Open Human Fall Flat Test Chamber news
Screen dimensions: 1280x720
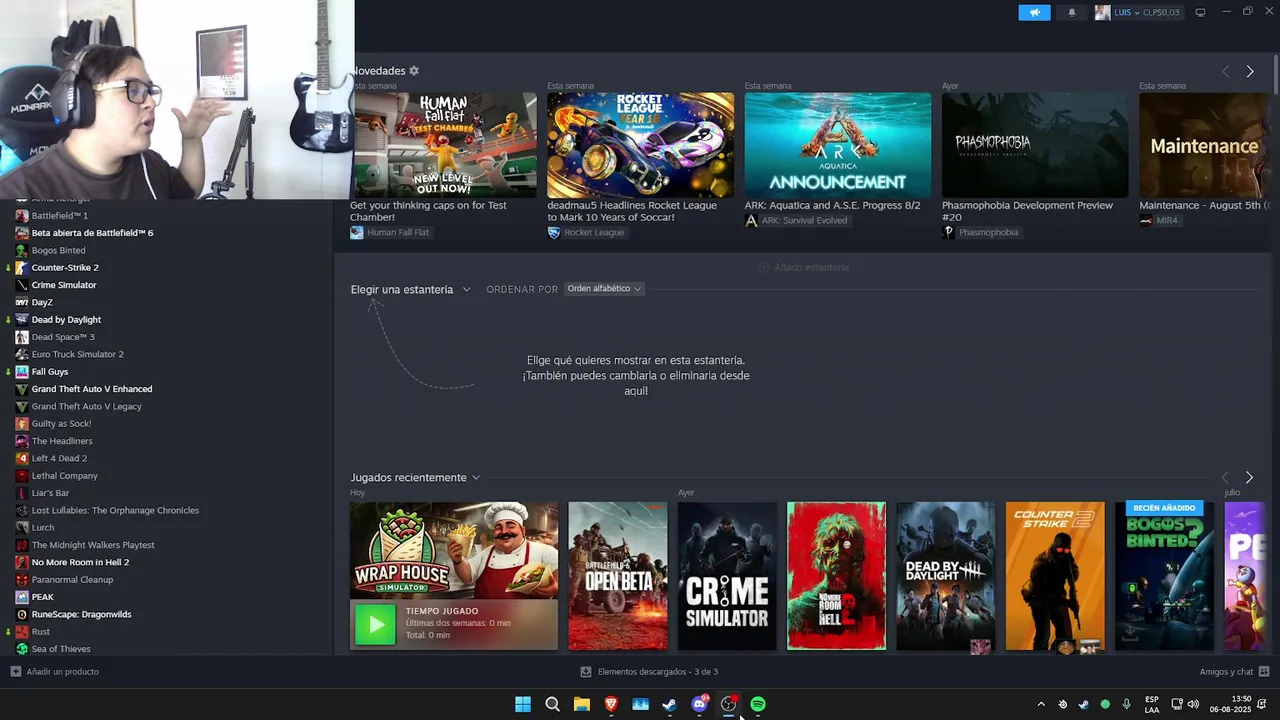(x=443, y=145)
